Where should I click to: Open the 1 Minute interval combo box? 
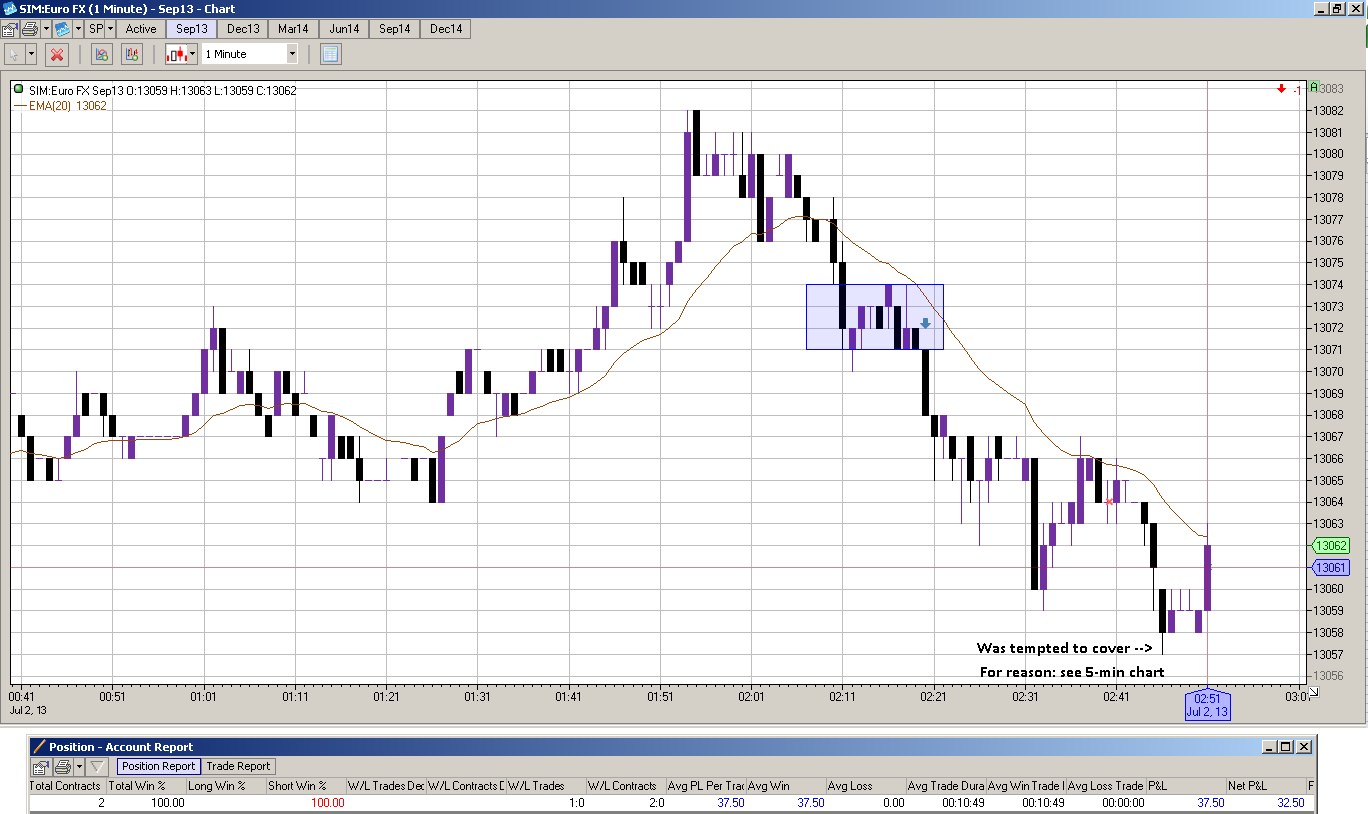(x=250, y=54)
